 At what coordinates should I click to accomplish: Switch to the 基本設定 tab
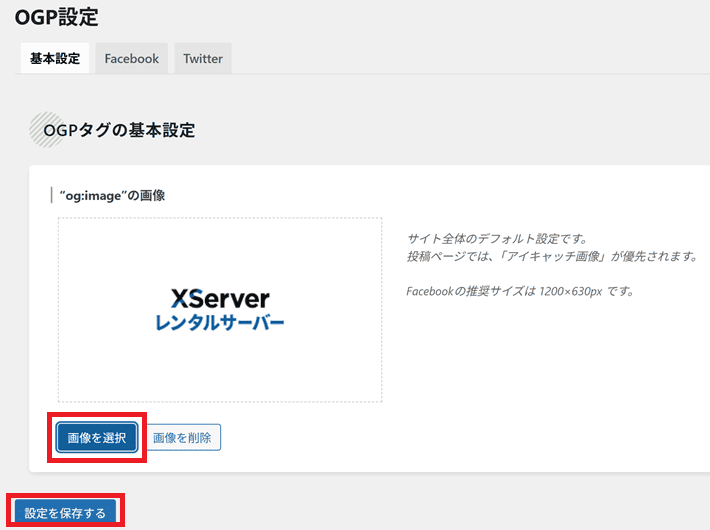click(x=55, y=58)
